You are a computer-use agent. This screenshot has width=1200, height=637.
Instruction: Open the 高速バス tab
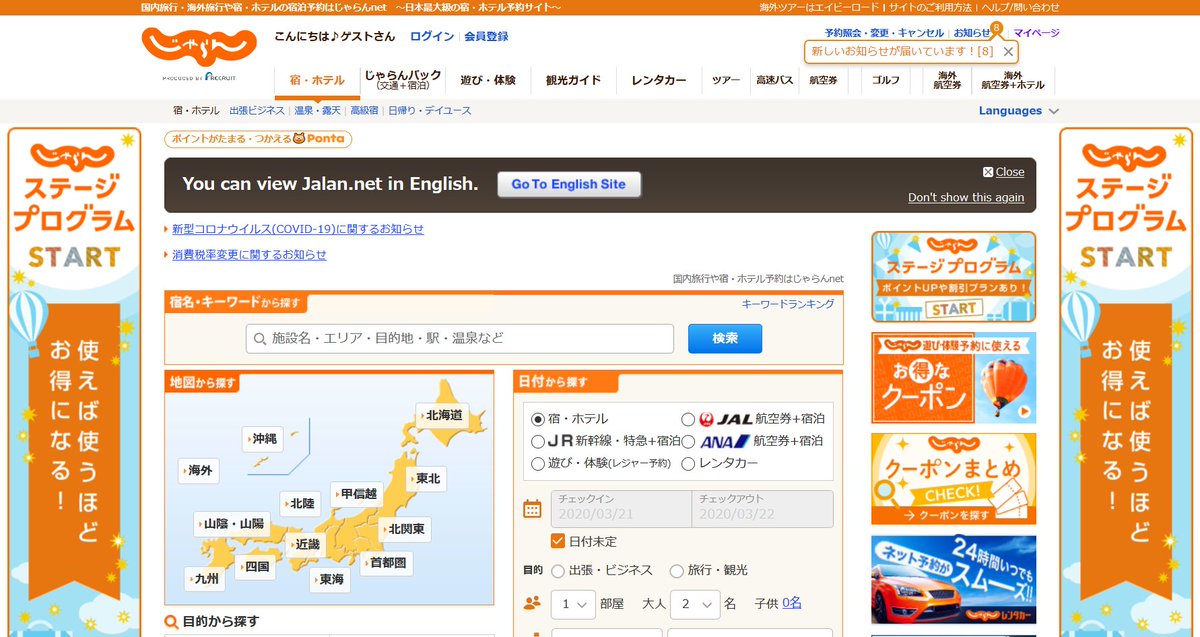point(775,81)
